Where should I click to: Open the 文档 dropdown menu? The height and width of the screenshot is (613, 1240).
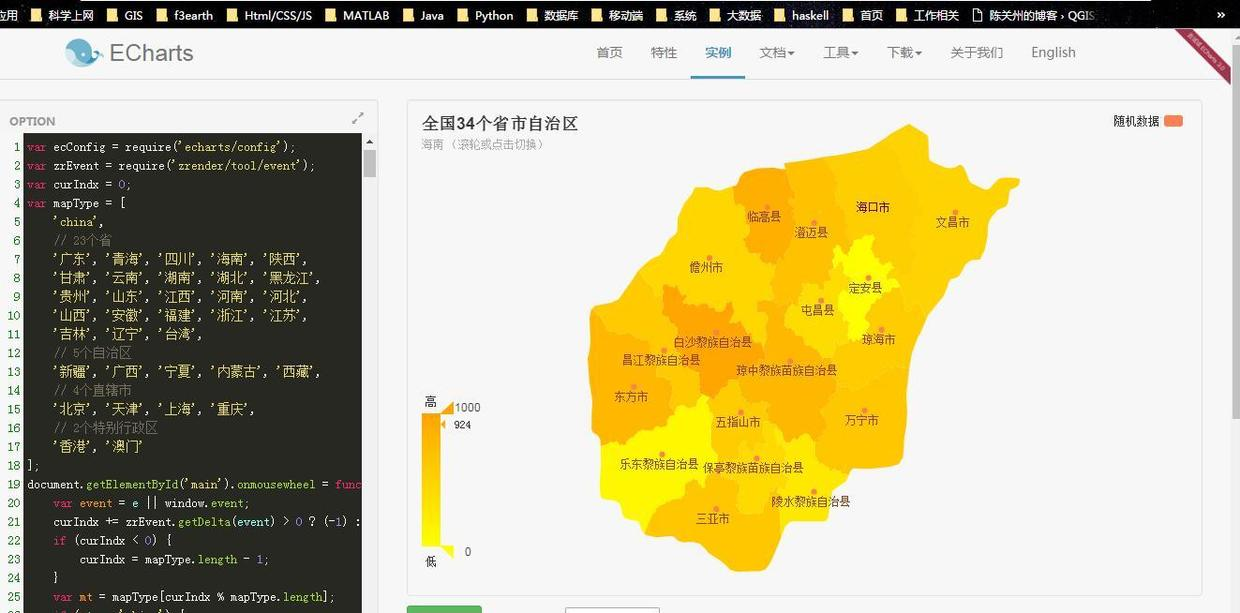(776, 52)
